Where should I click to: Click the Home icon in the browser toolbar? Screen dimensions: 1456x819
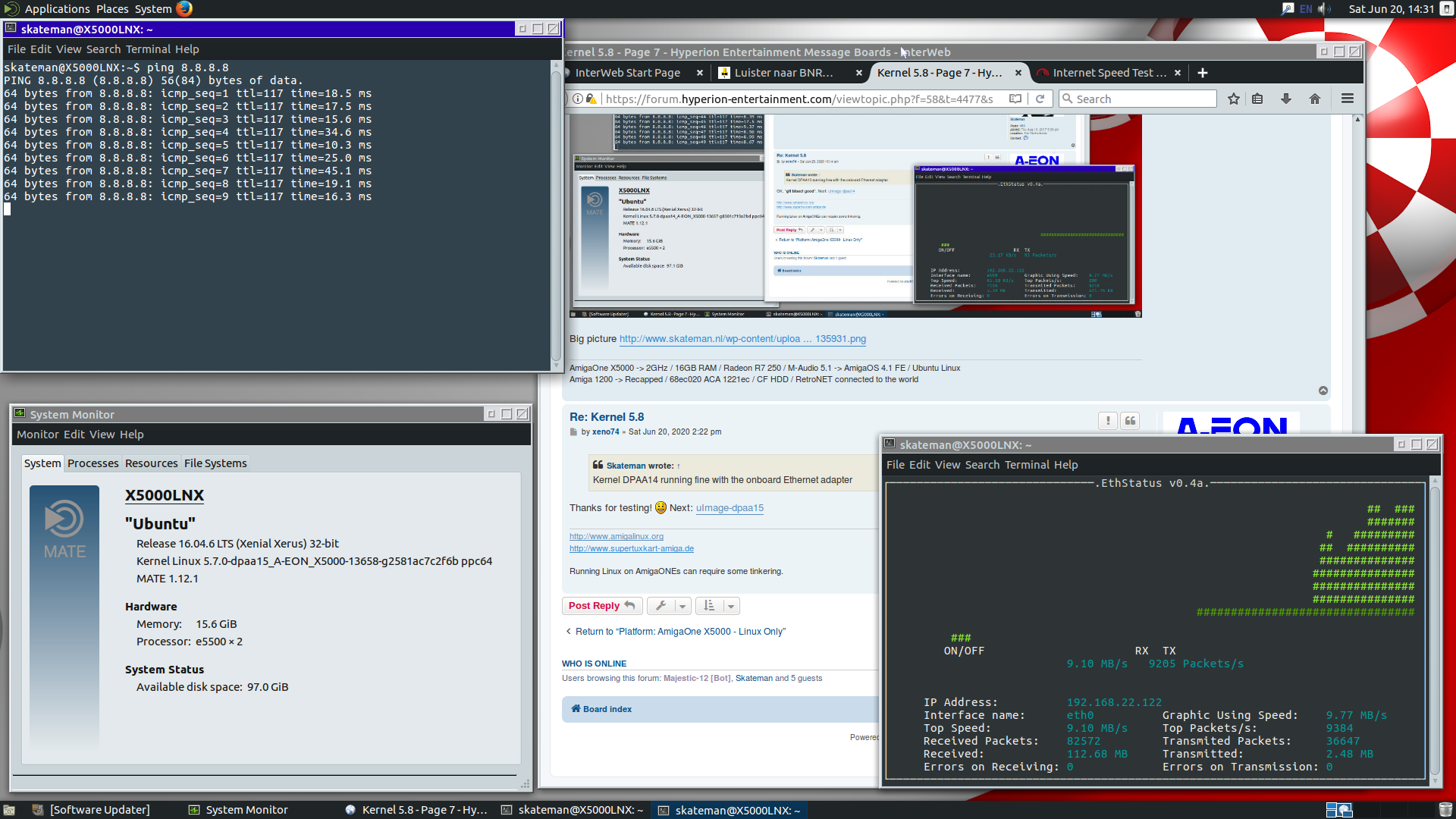[x=1315, y=99]
